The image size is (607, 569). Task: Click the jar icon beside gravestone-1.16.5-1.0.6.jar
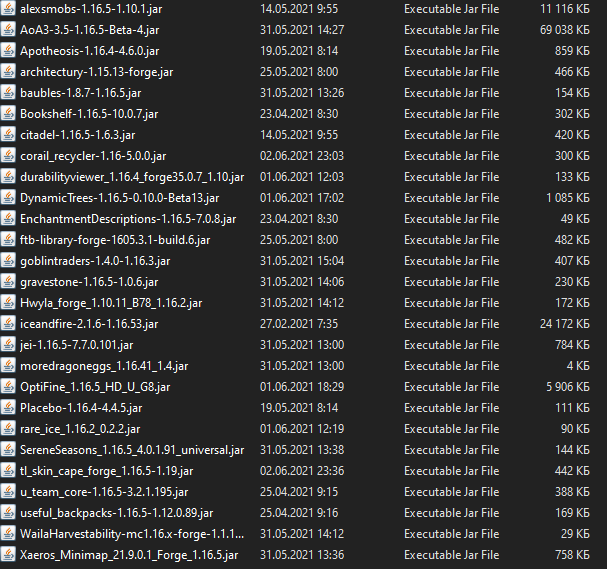(8, 281)
